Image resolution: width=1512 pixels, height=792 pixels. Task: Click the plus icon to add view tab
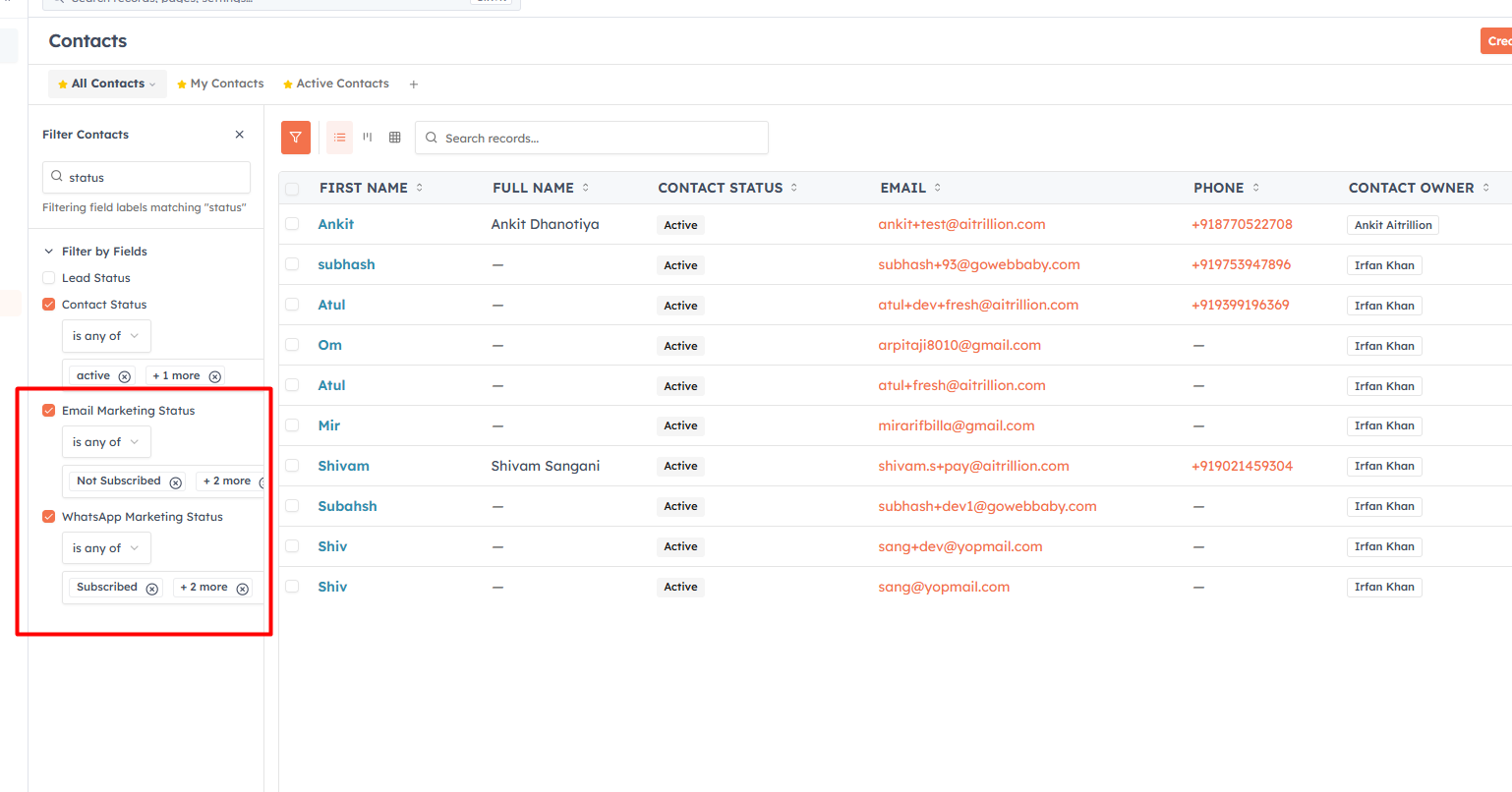pos(414,85)
